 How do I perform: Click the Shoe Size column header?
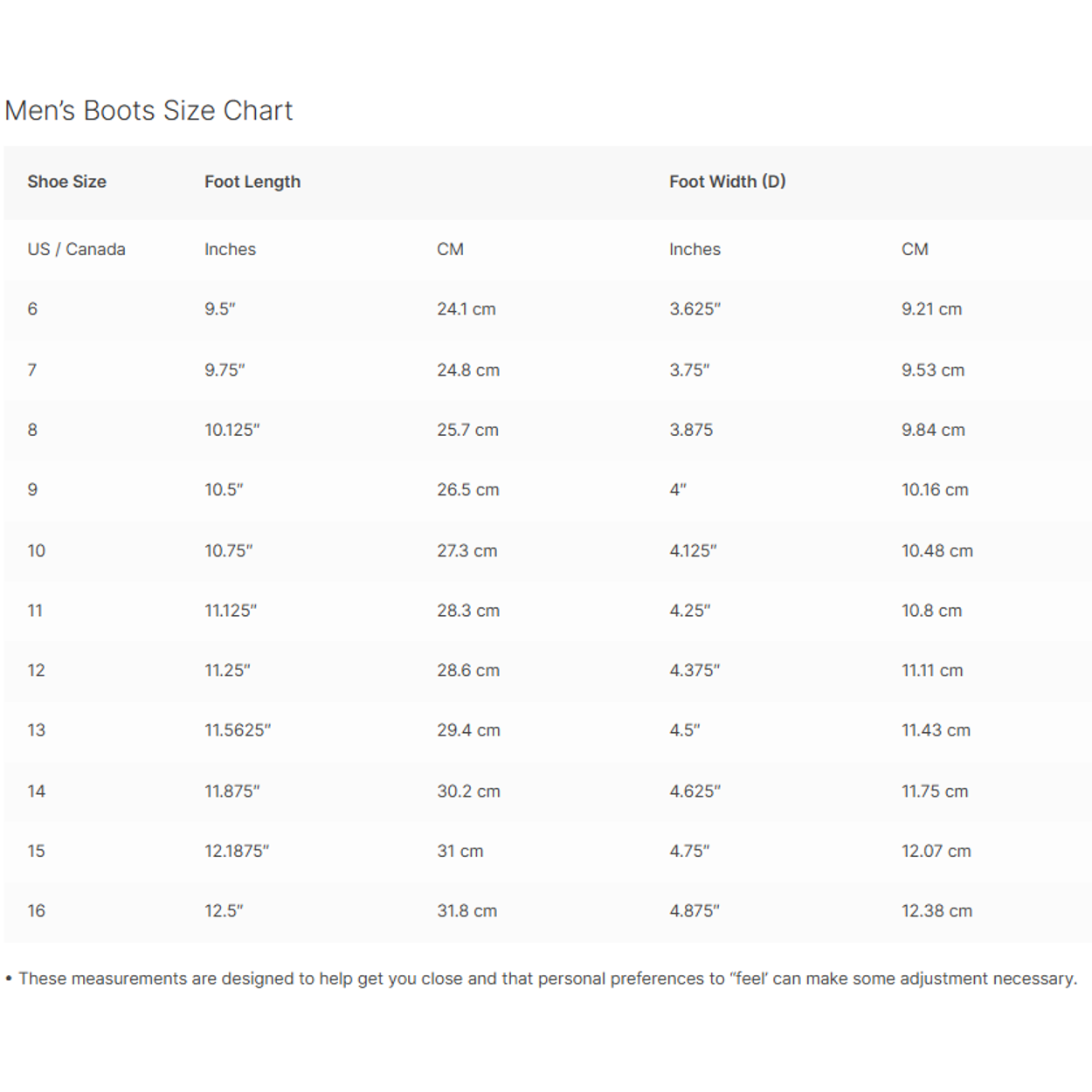pyautogui.click(x=66, y=182)
